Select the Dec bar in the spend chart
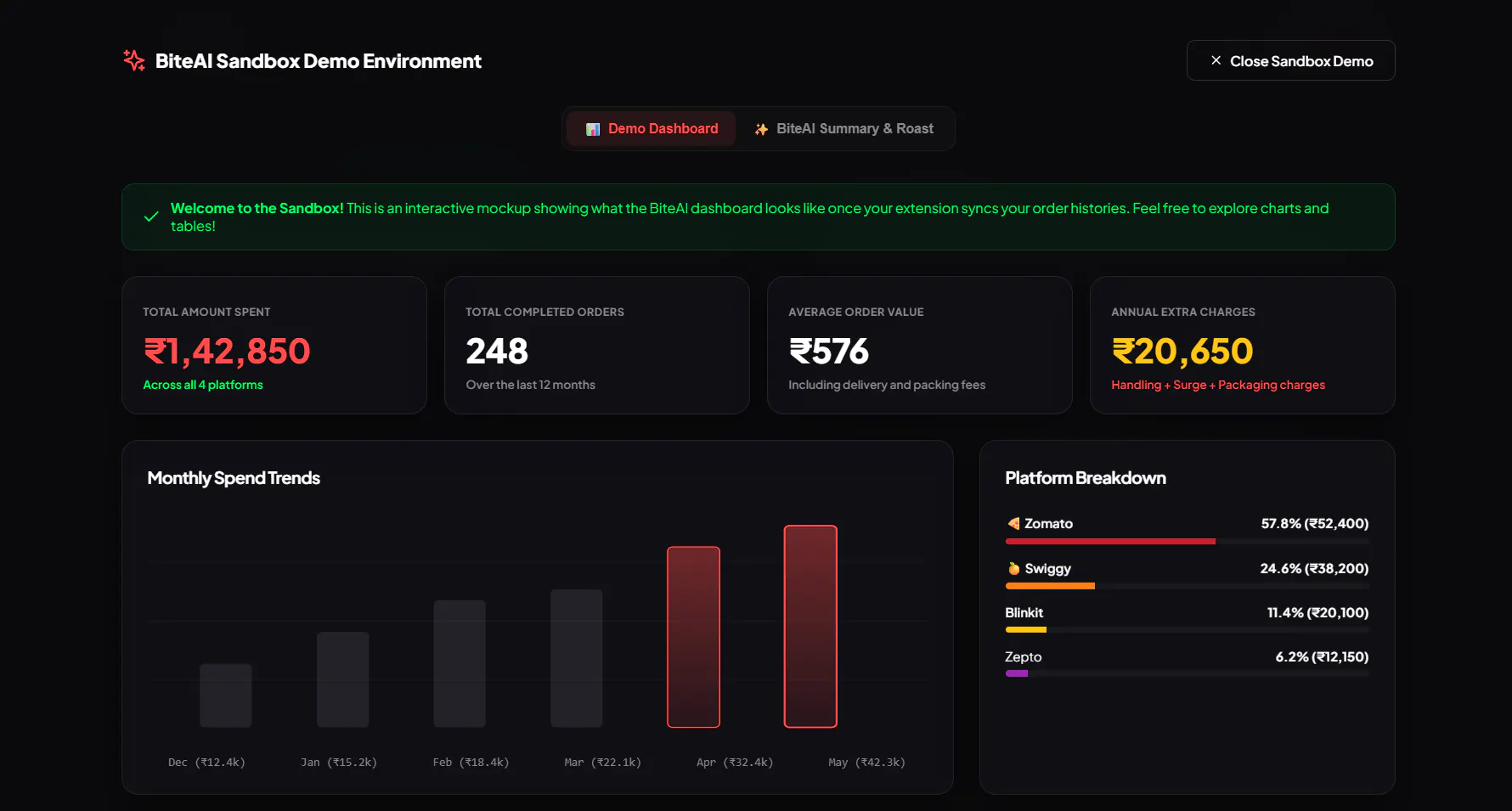Image resolution: width=1512 pixels, height=811 pixels. pos(226,696)
